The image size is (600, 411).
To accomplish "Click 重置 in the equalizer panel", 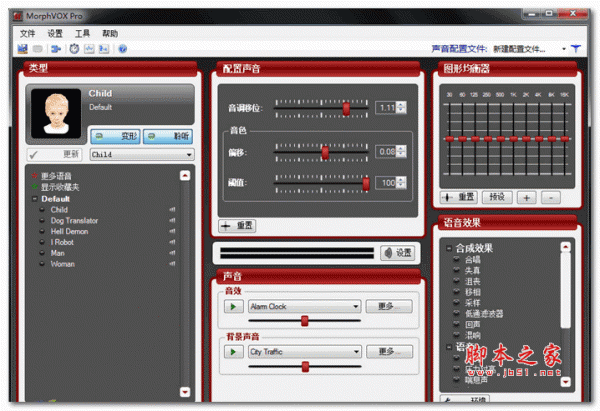I will [x=458, y=197].
